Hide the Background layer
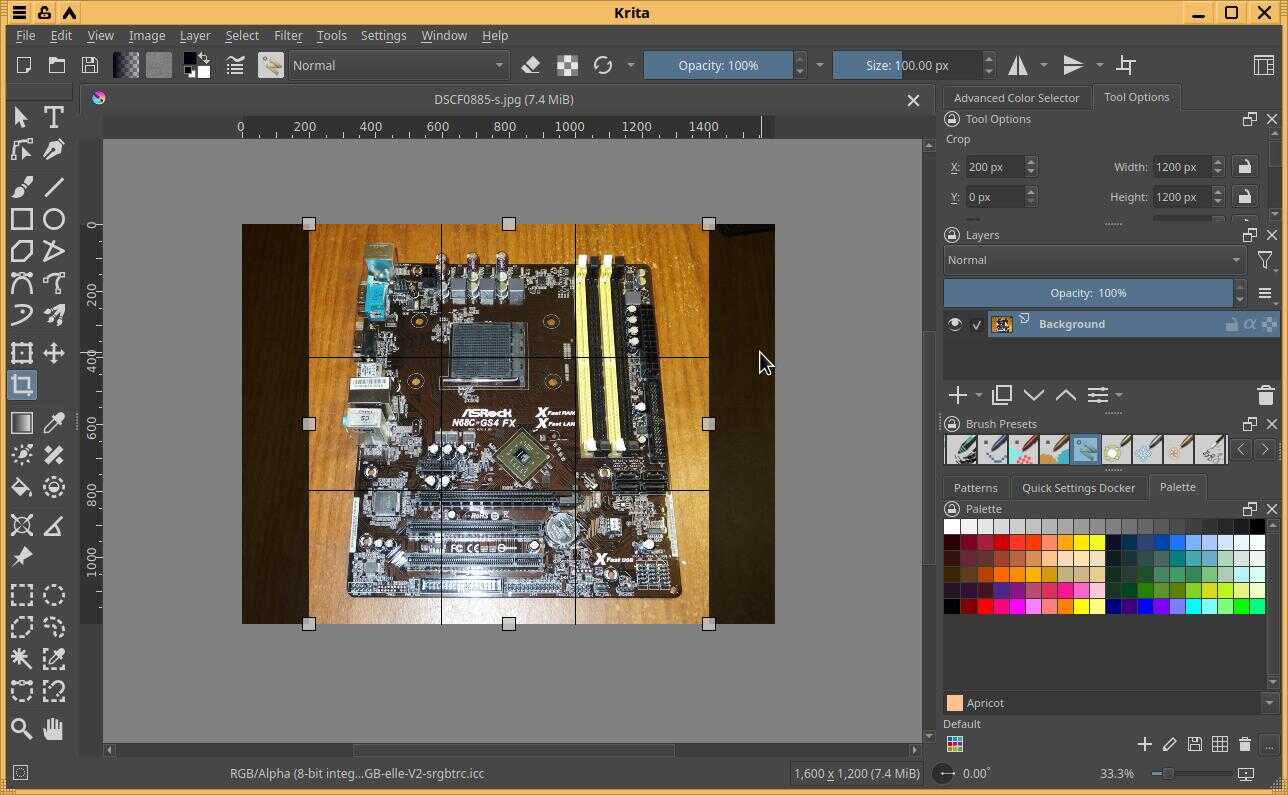The image size is (1288, 795). (954, 324)
